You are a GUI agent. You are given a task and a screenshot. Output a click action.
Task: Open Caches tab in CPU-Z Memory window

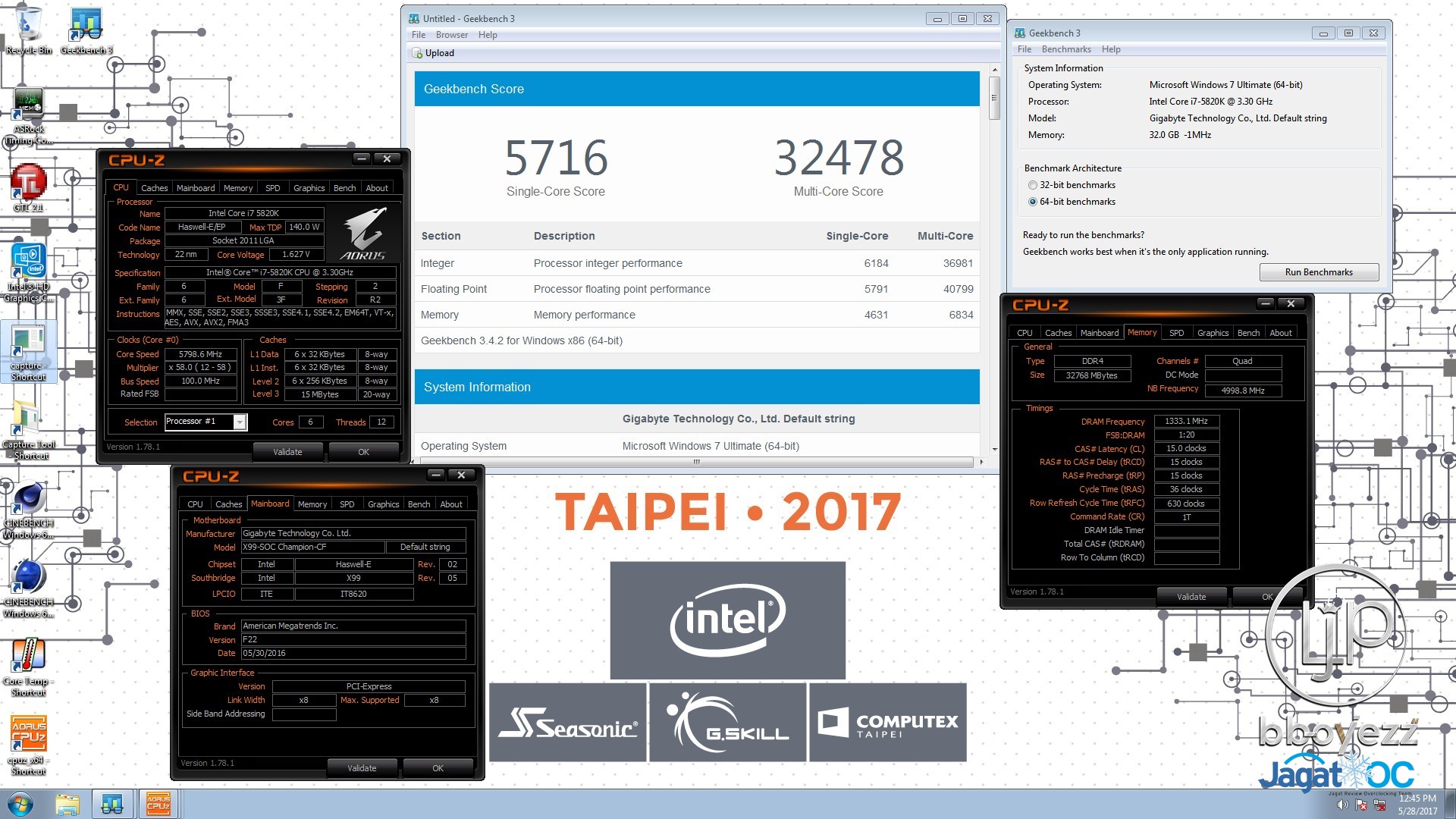click(1059, 333)
